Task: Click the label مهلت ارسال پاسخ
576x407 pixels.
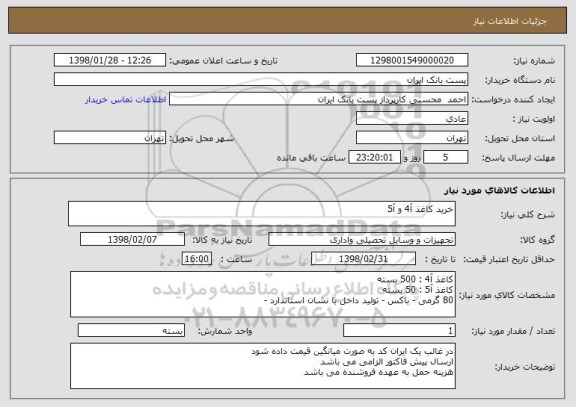Action: (x=518, y=158)
